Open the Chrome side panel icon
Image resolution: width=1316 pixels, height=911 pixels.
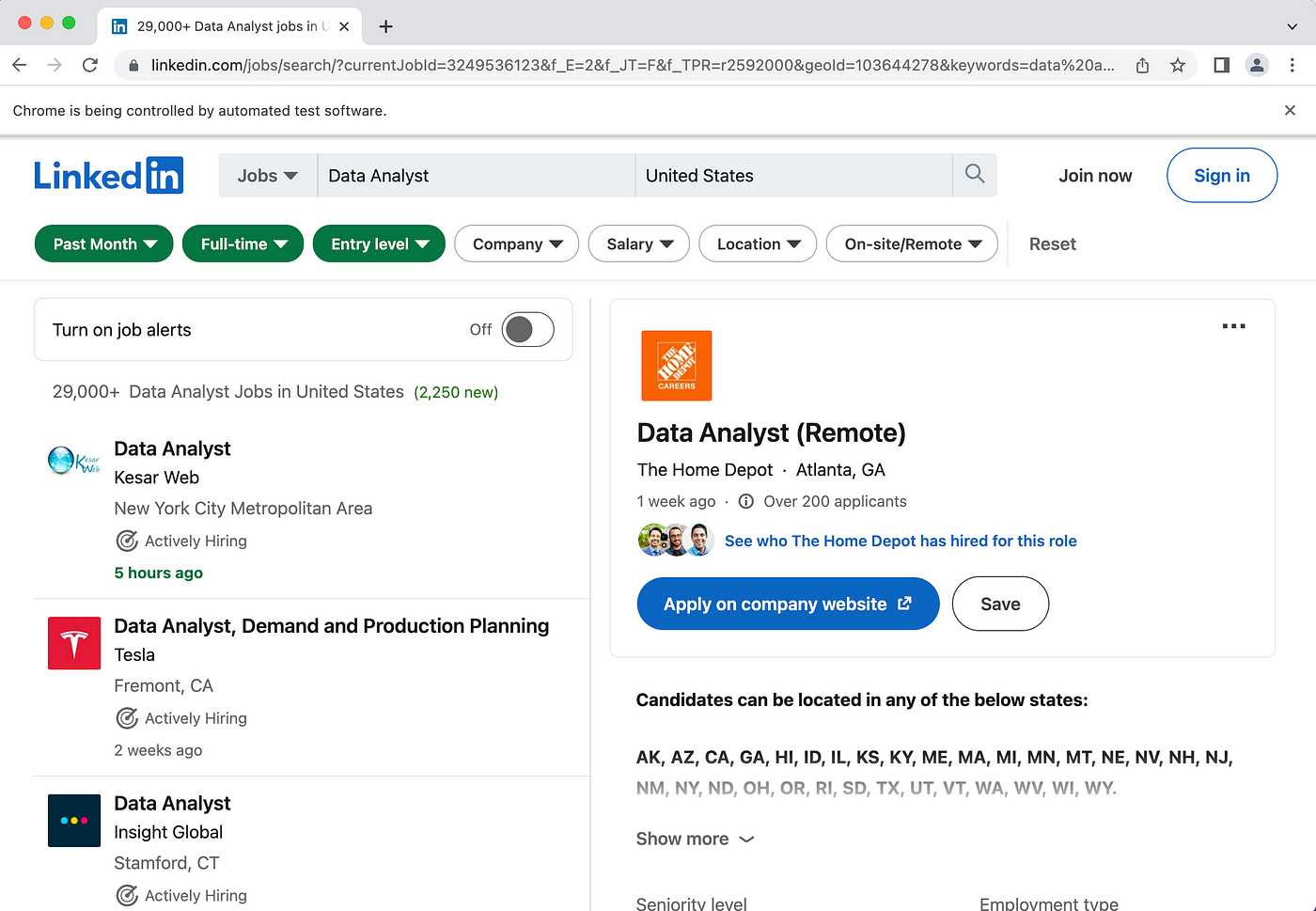point(1221,65)
